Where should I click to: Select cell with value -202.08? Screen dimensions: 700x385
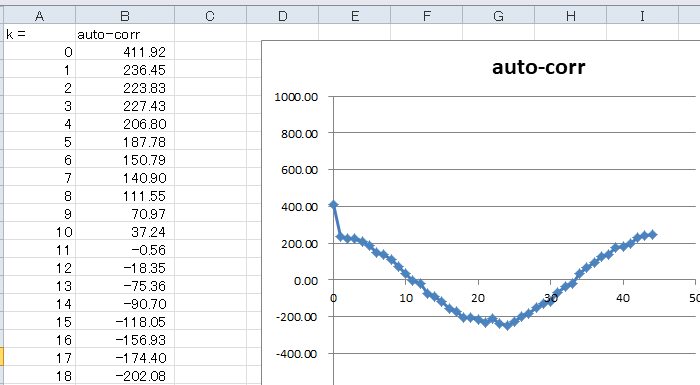(125, 376)
